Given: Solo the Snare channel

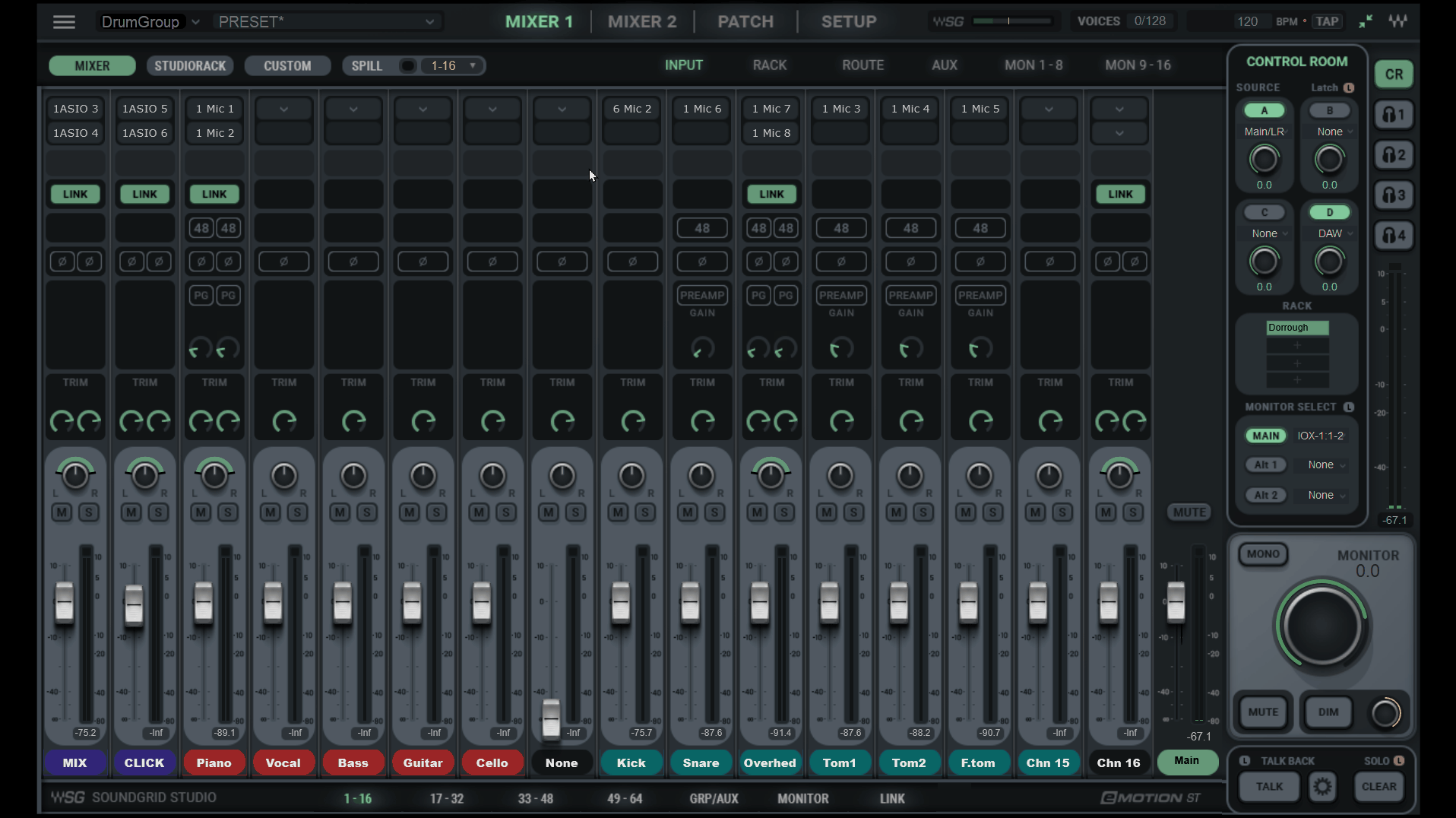Looking at the screenshot, I should point(714,512).
